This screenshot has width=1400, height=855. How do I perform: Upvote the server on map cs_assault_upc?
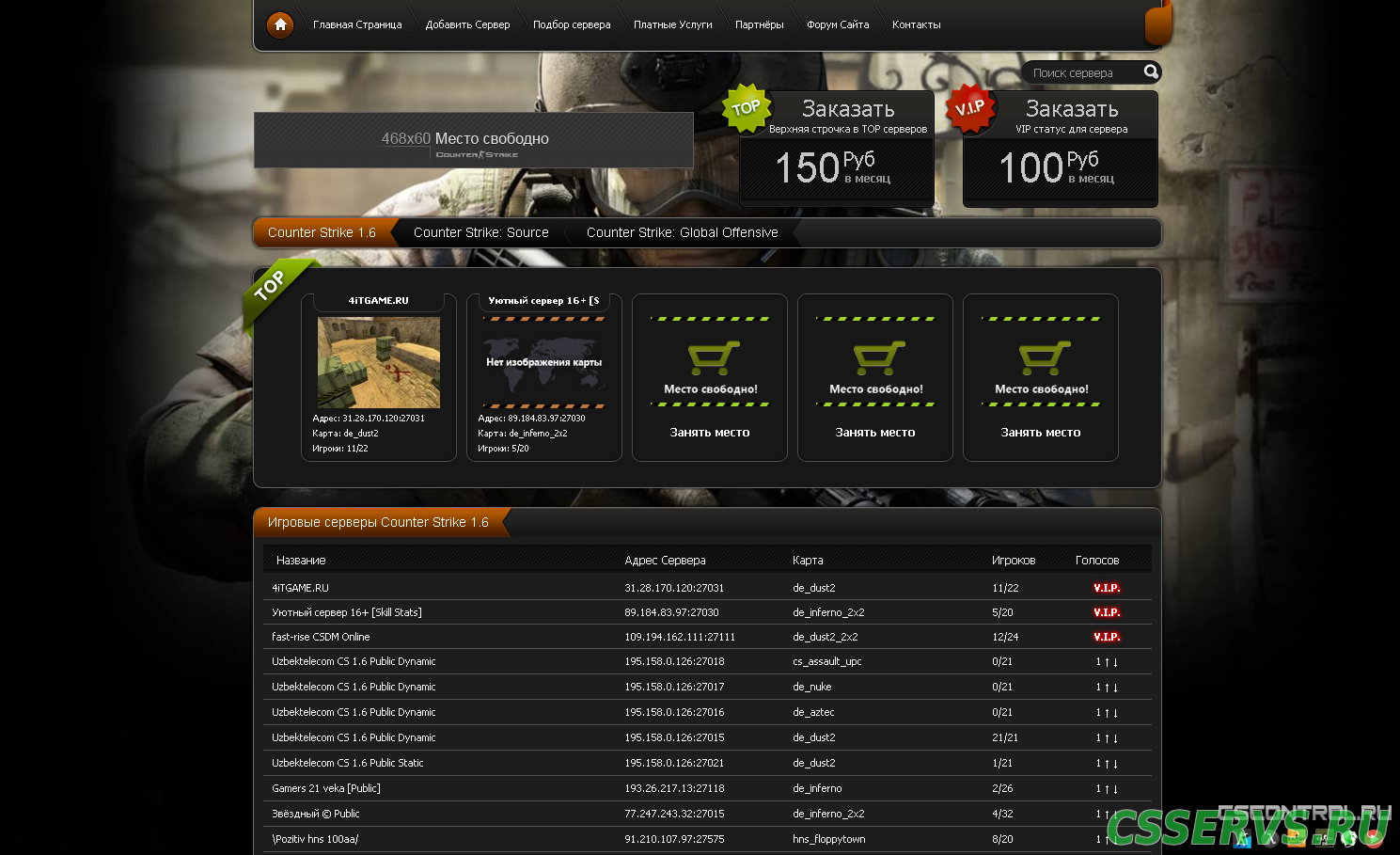1107,662
